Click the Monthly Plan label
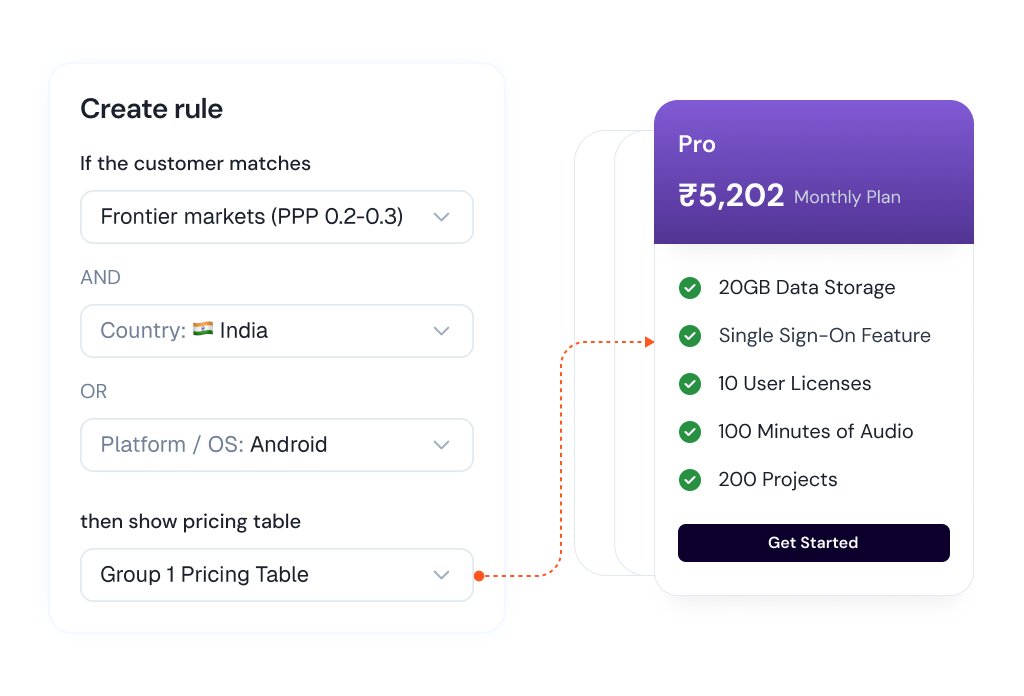This screenshot has height=696, width=1024. click(x=847, y=197)
